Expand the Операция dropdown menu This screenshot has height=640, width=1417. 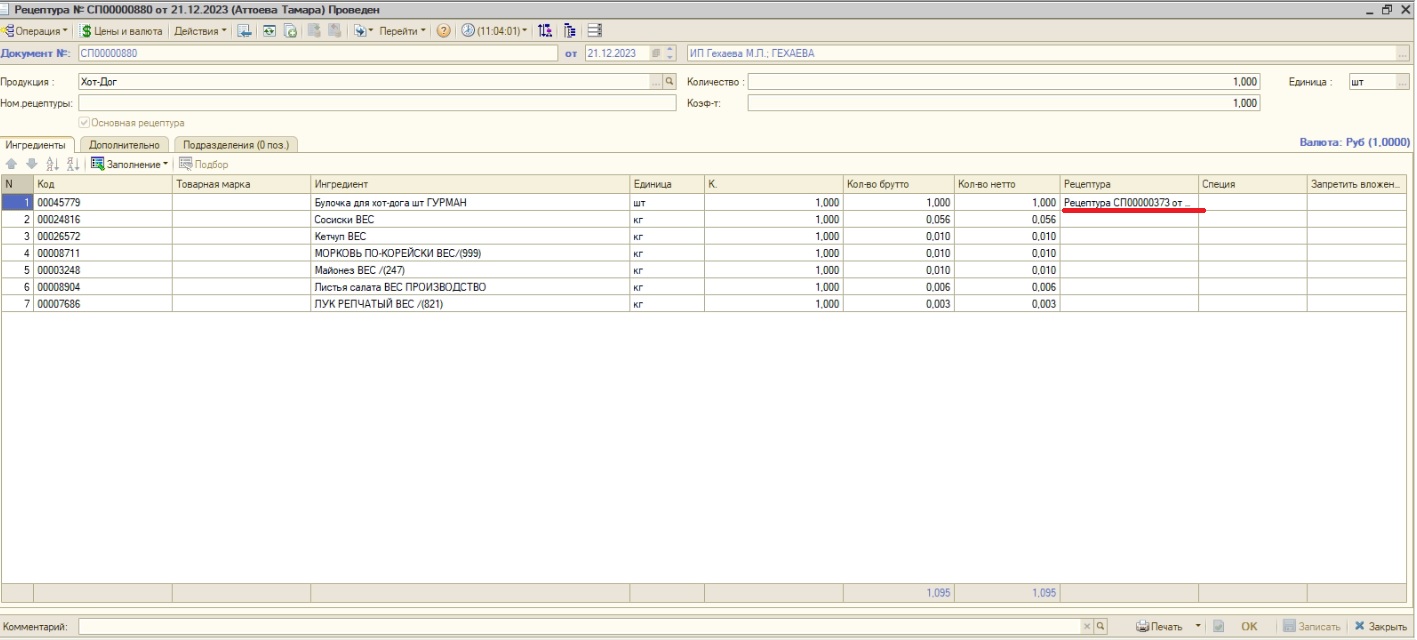(36, 31)
